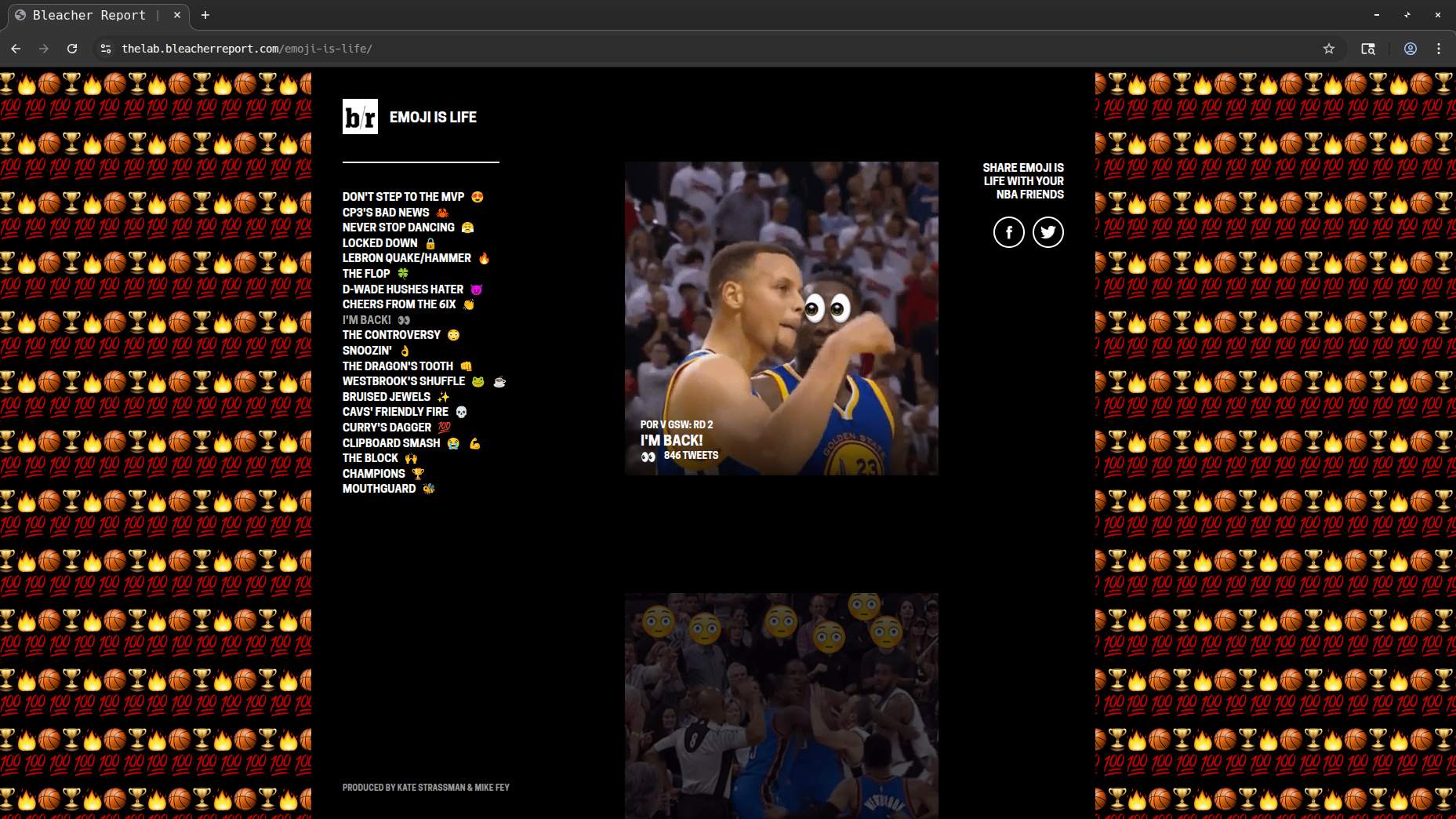Viewport: 1456px width, 819px height.
Task: Open the Chrome profile avatar icon
Action: pyautogui.click(x=1410, y=48)
